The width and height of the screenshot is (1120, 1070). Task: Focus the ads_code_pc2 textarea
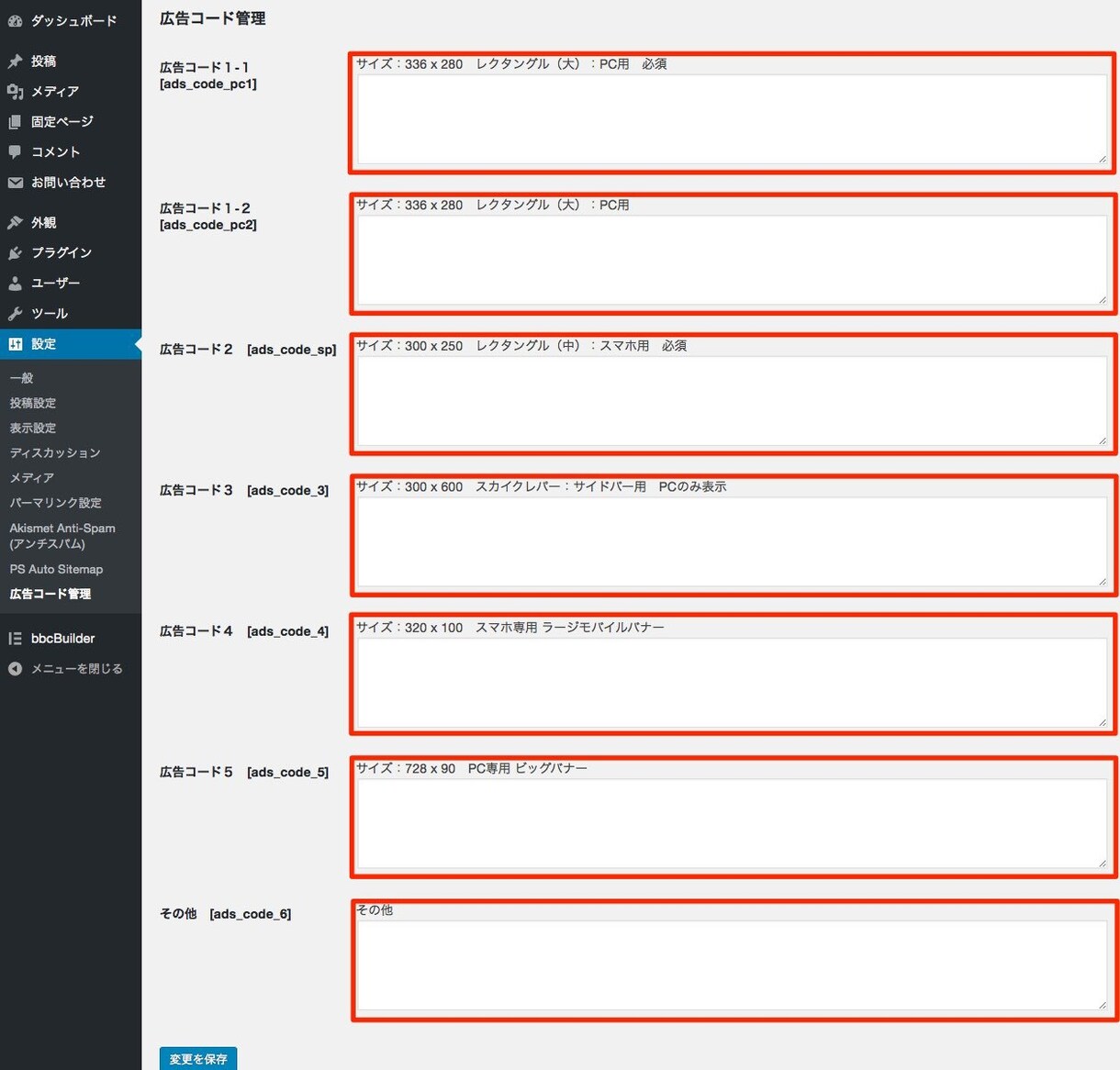coord(733,260)
